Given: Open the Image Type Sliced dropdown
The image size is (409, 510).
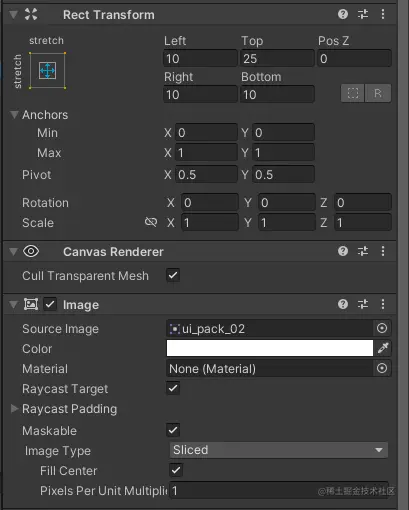Looking at the screenshot, I should (279, 450).
